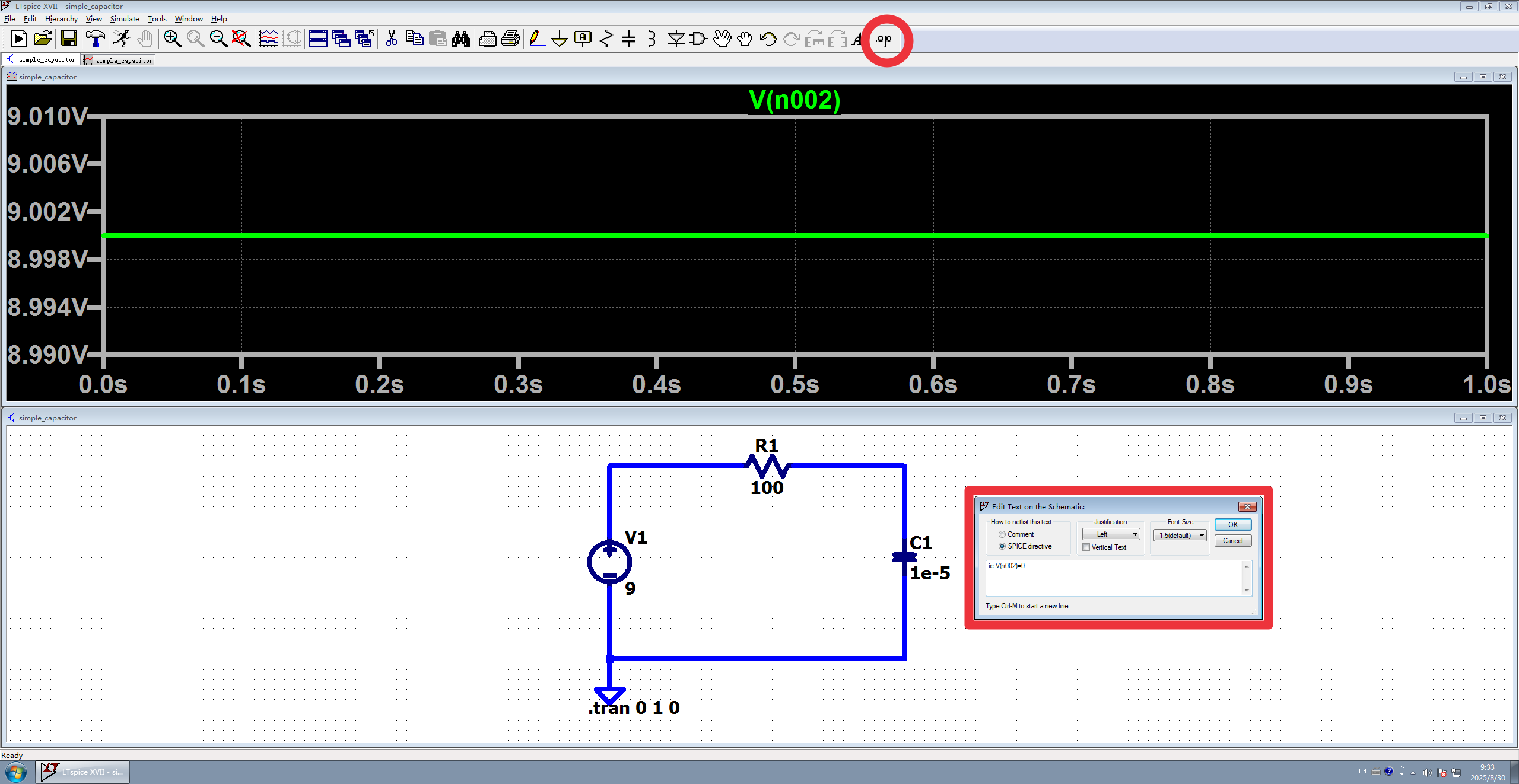Click the SPICE directive .op toolbar icon

pos(884,39)
